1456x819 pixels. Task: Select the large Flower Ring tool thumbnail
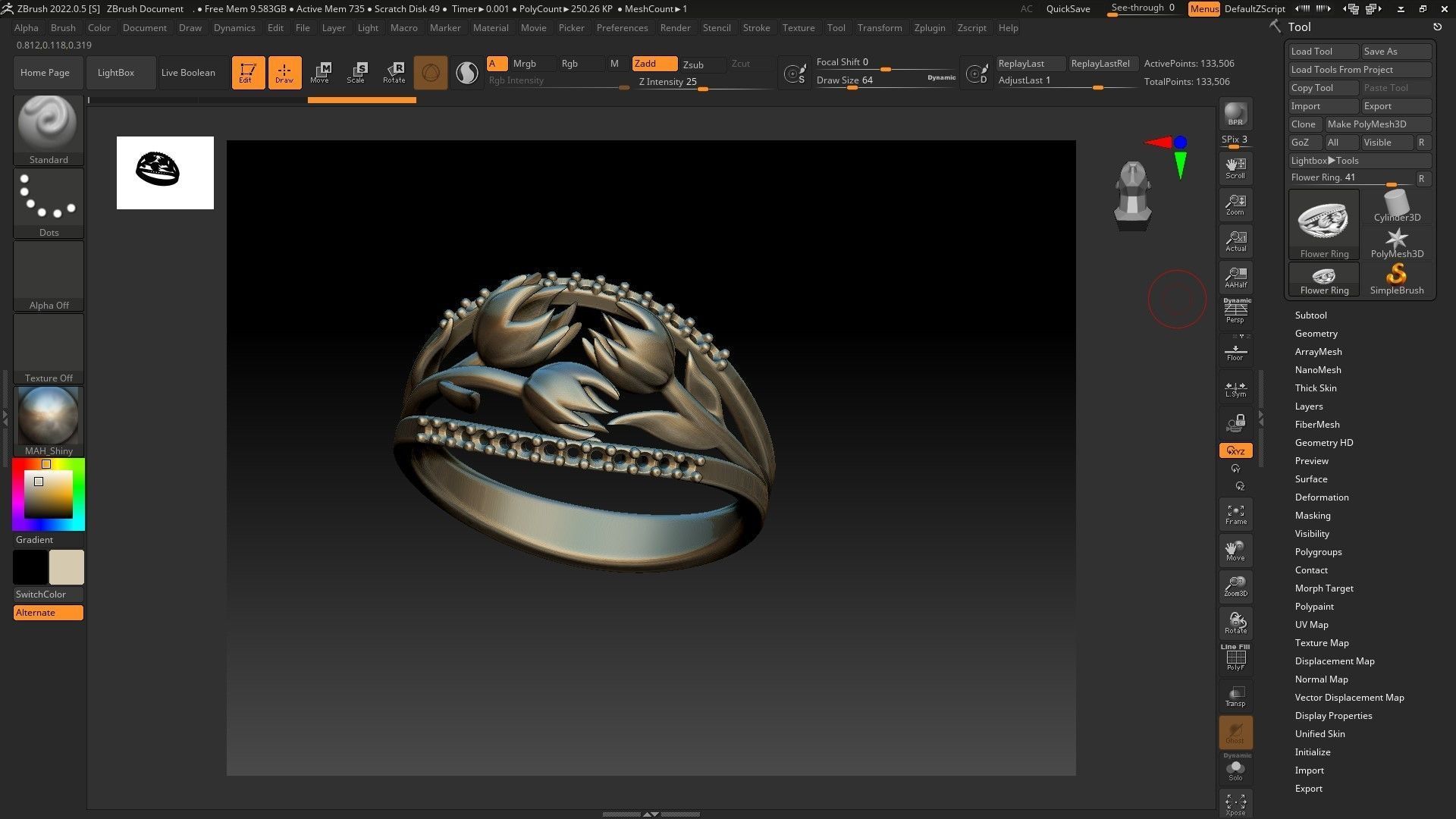[1324, 224]
